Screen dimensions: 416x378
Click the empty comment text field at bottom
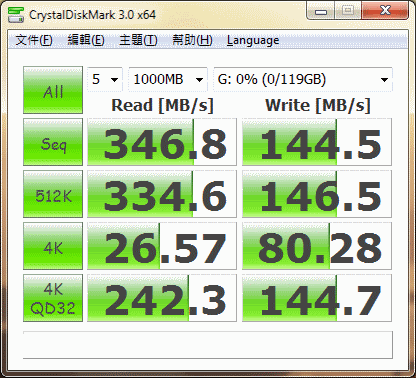[208, 345]
